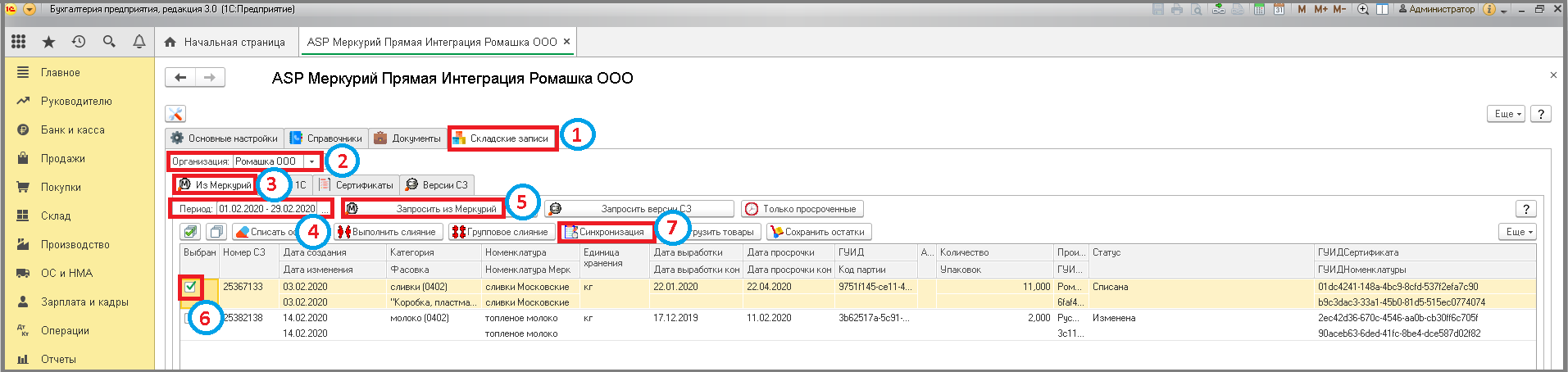The width and height of the screenshot is (1568, 372).
Task: Open the info about program icon
Action: pyautogui.click(x=1489, y=10)
